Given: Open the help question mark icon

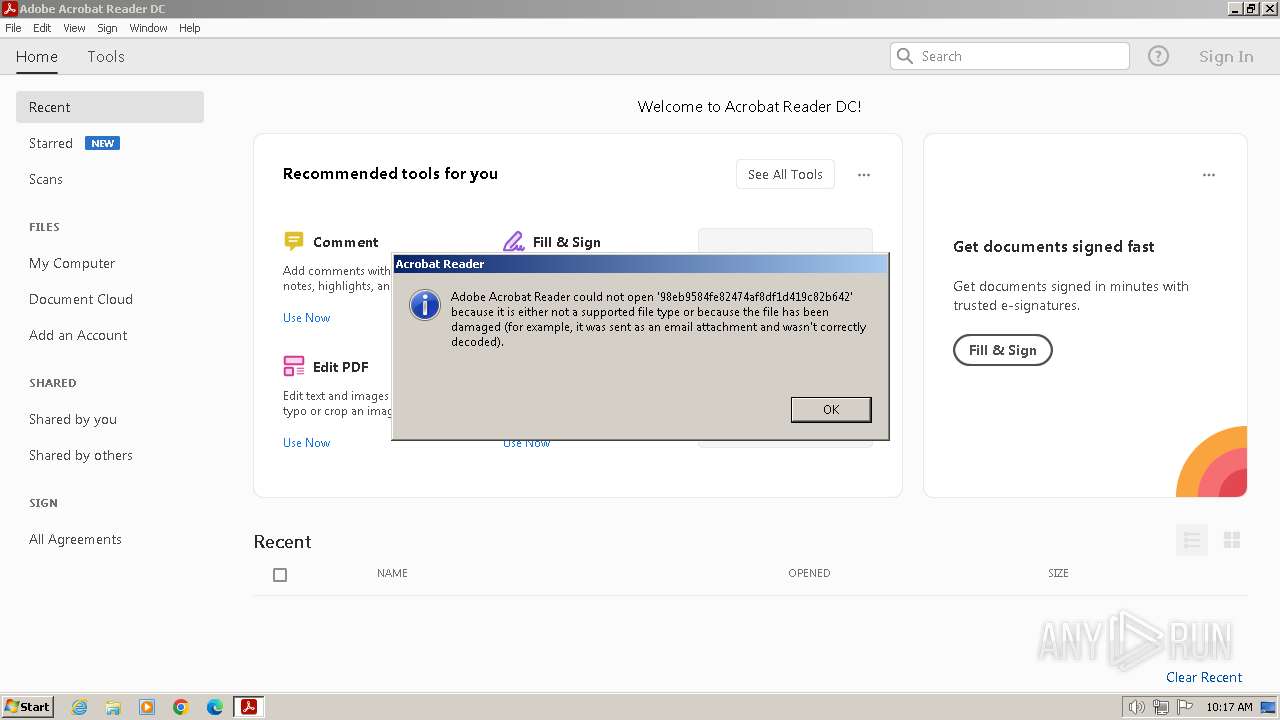Looking at the screenshot, I should click(x=1158, y=56).
